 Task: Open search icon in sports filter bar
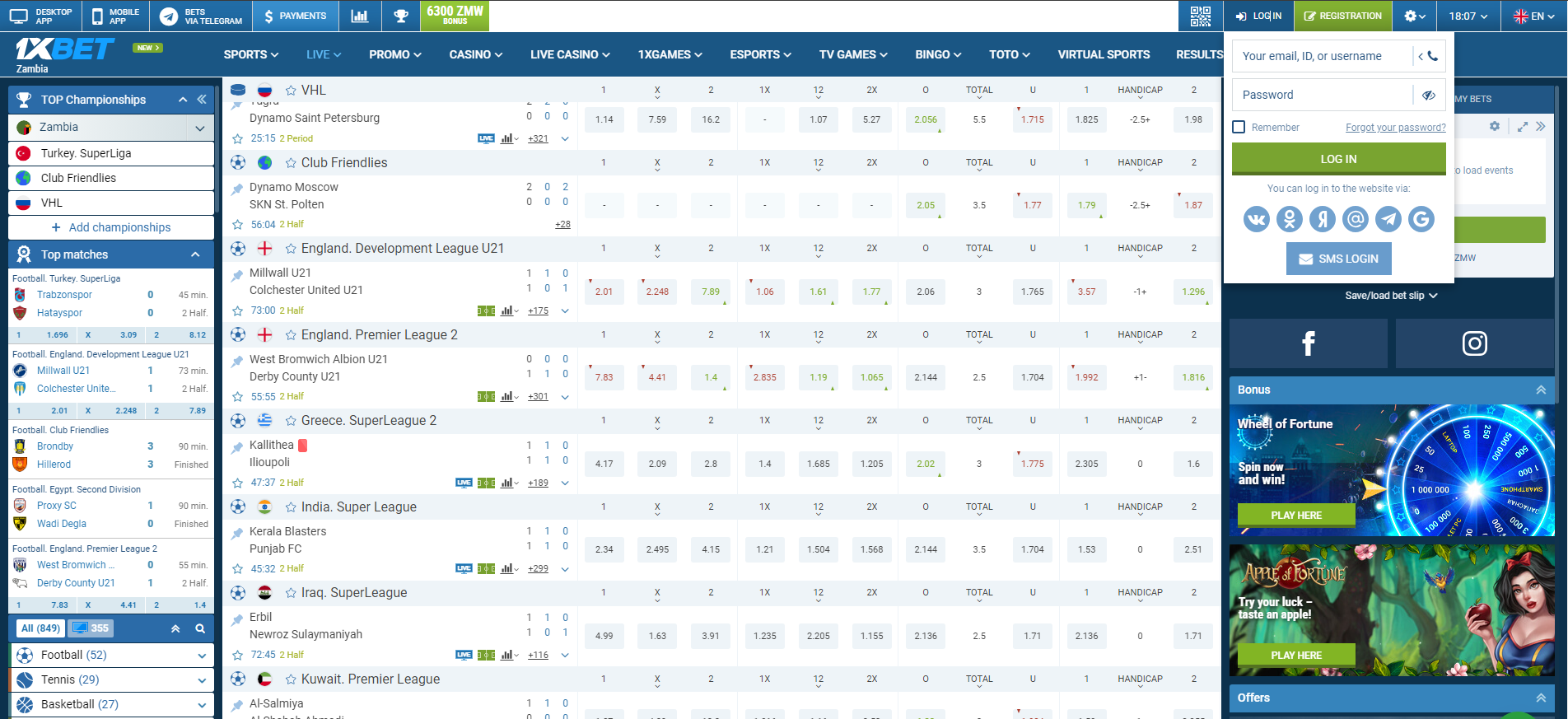[x=200, y=628]
